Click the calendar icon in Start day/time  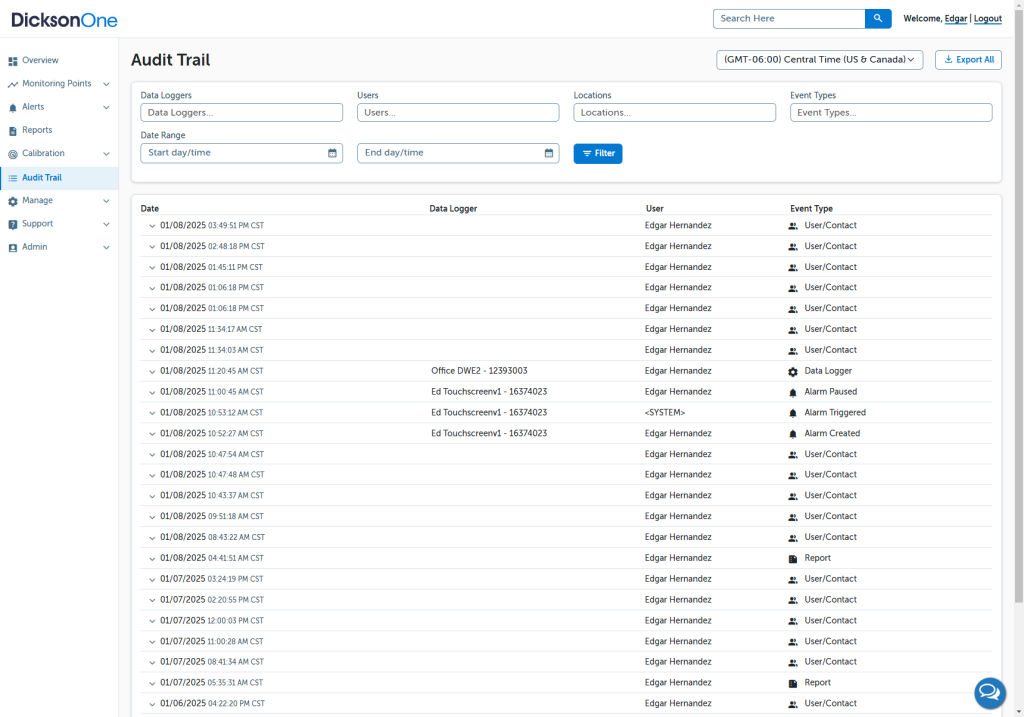pyautogui.click(x=332, y=153)
